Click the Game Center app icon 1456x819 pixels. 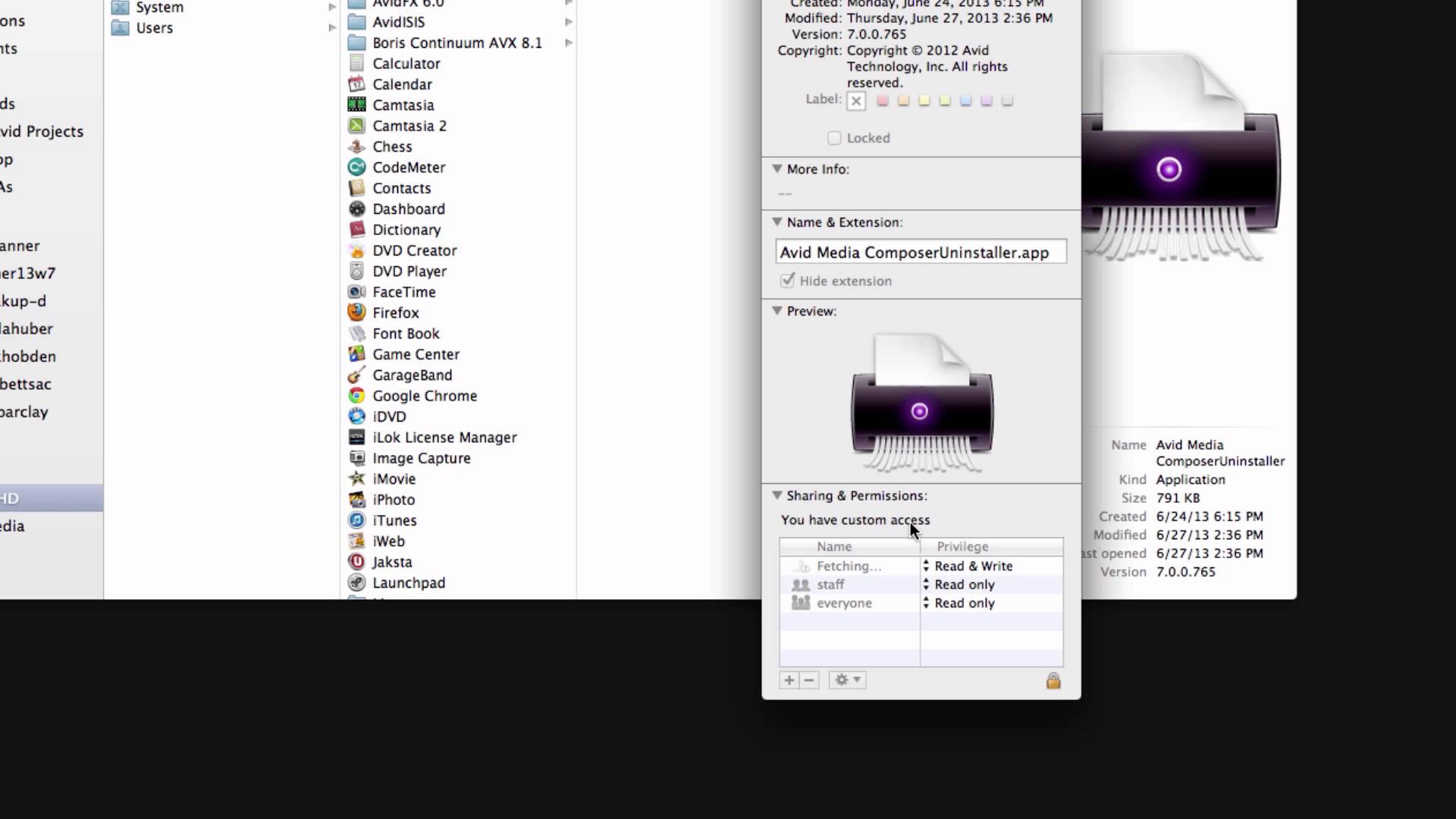[x=356, y=354]
